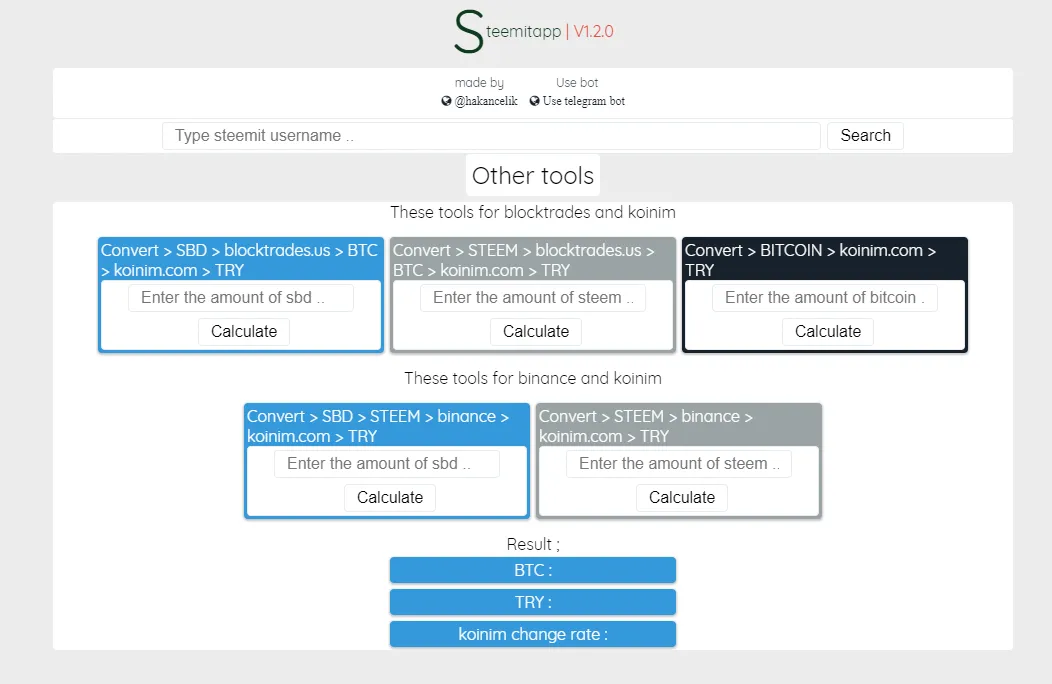Click the Steemitapp logo
This screenshot has height=684, width=1052.
point(532,32)
